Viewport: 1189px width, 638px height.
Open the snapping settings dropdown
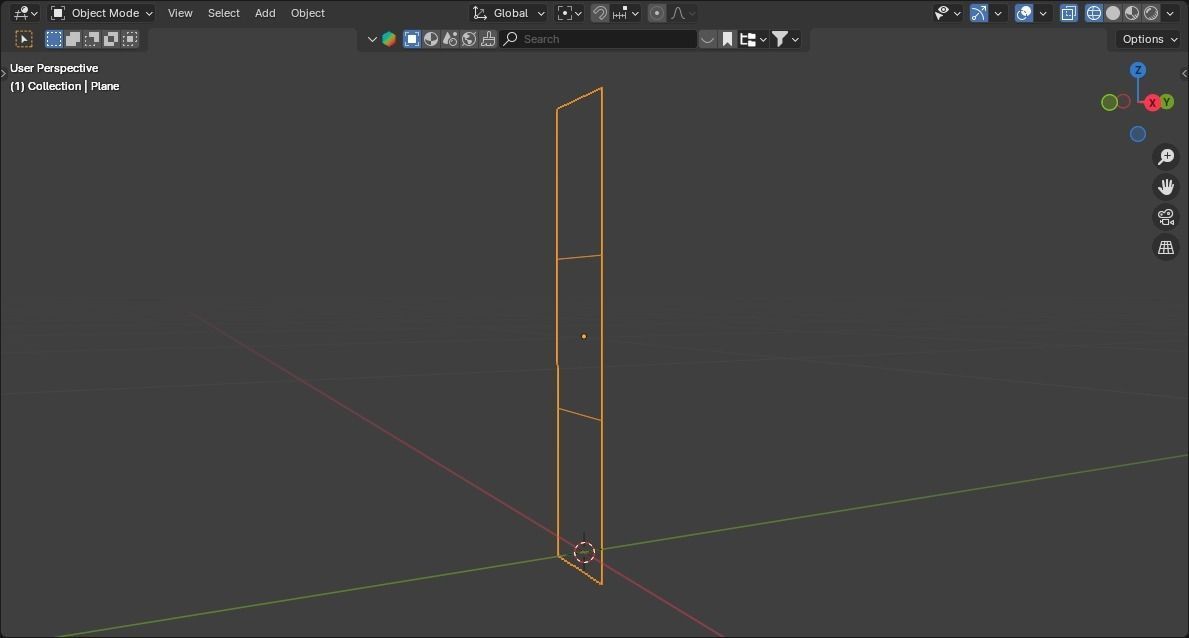coord(626,13)
